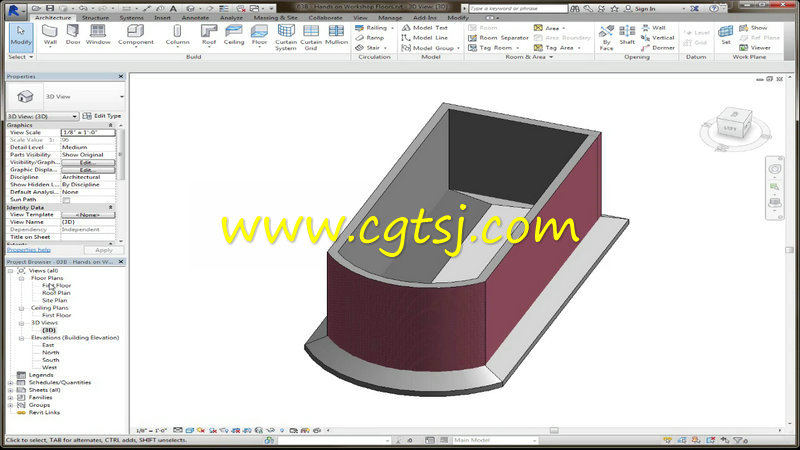Close the Properties palette

(x=121, y=77)
